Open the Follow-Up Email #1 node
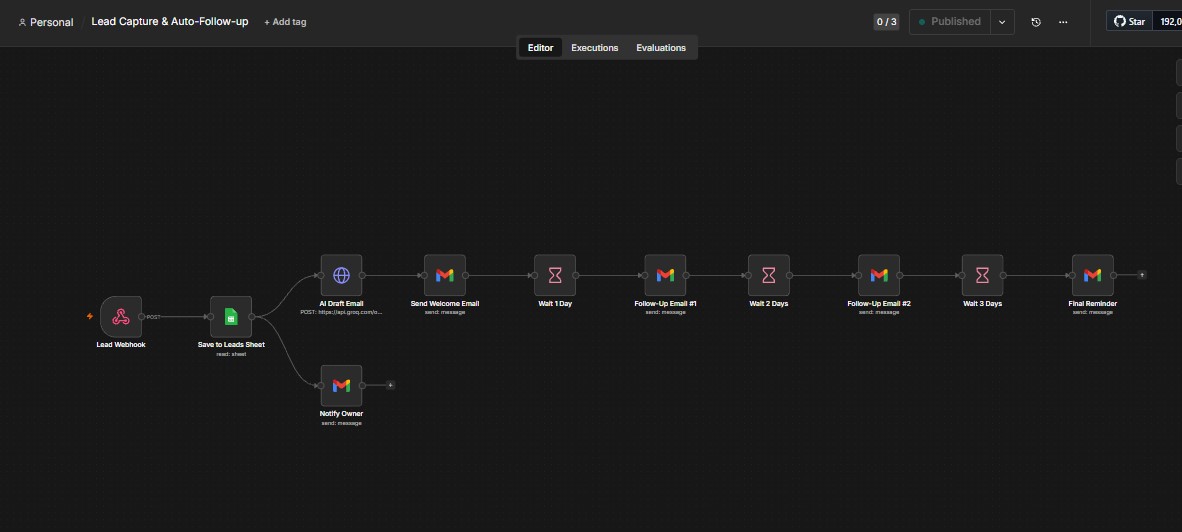Viewport: 1182px width, 532px height. point(665,275)
